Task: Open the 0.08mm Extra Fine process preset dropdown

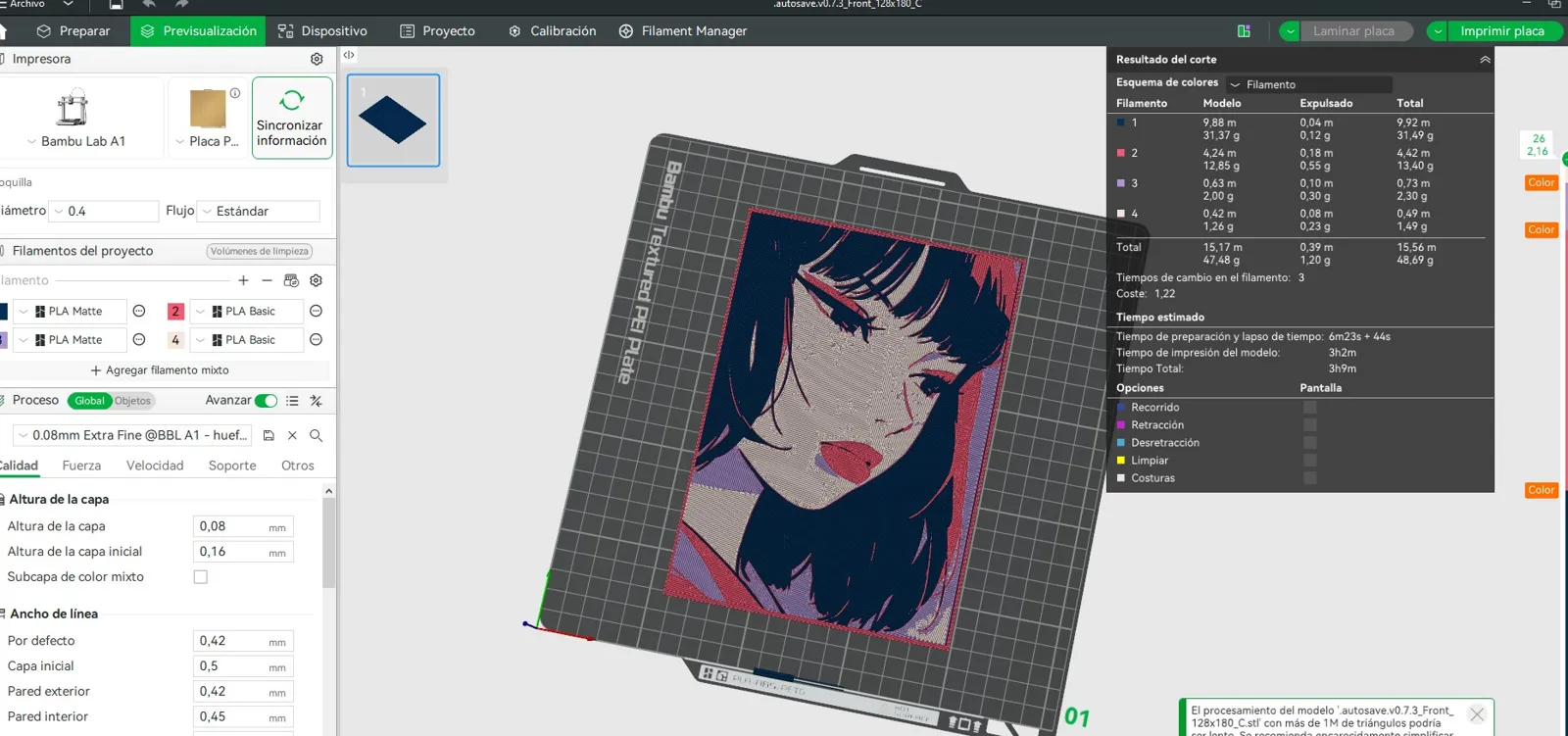Action: click(x=132, y=435)
